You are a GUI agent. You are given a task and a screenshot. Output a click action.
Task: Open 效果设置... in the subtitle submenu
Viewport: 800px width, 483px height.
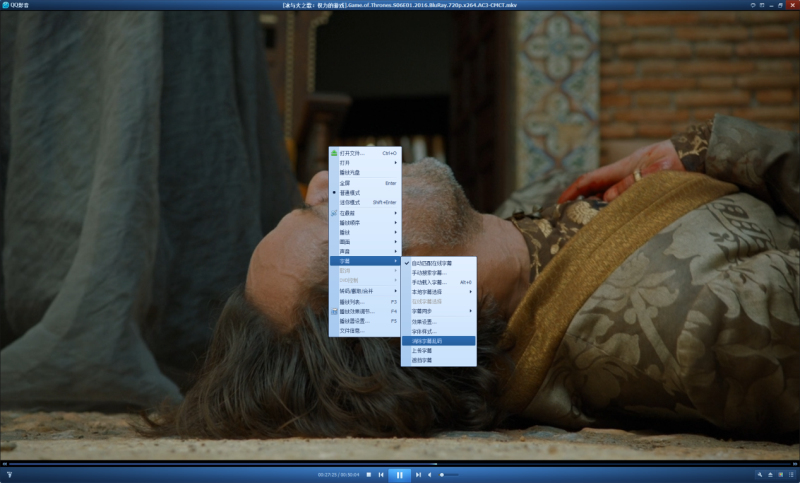[x=439, y=322]
